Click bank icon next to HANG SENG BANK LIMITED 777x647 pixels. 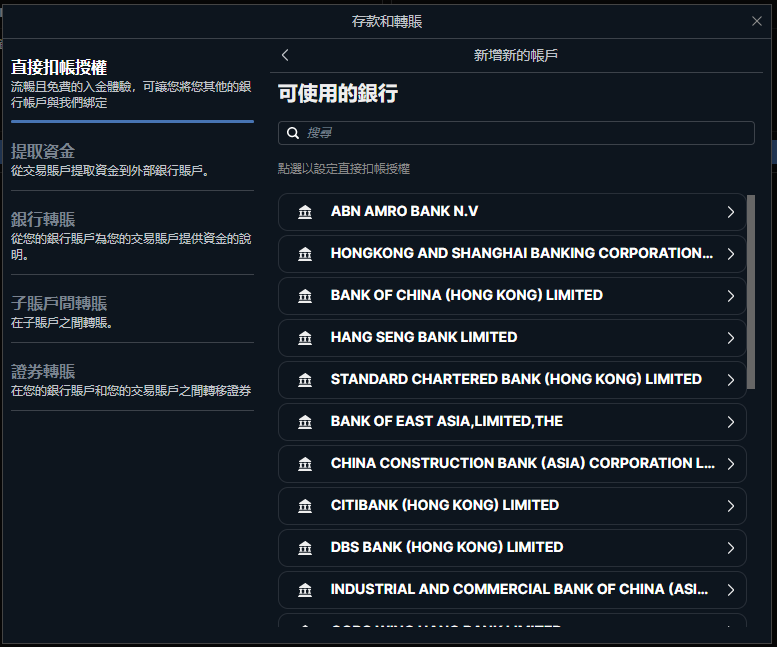(x=305, y=338)
